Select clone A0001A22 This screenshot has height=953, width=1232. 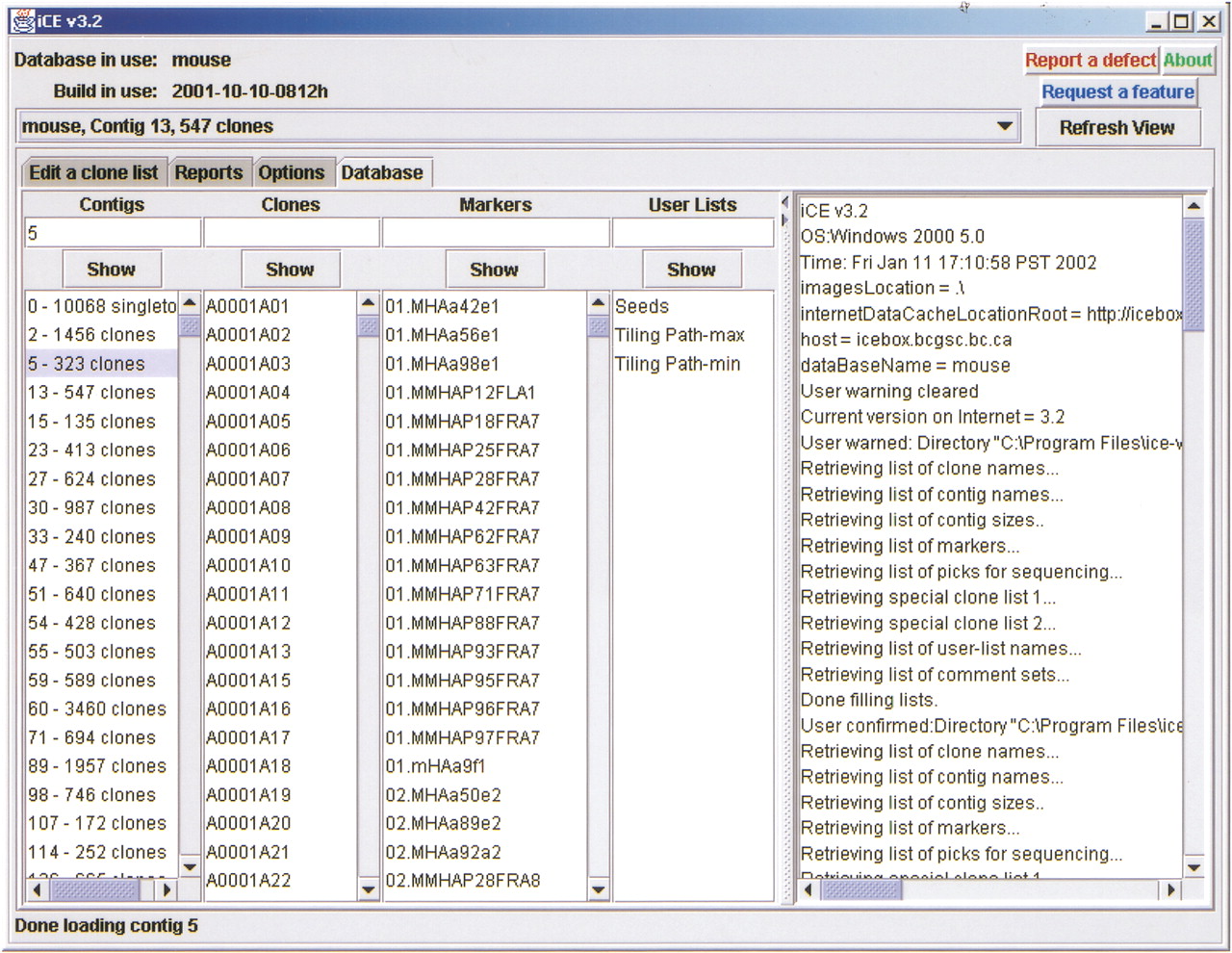(280, 881)
